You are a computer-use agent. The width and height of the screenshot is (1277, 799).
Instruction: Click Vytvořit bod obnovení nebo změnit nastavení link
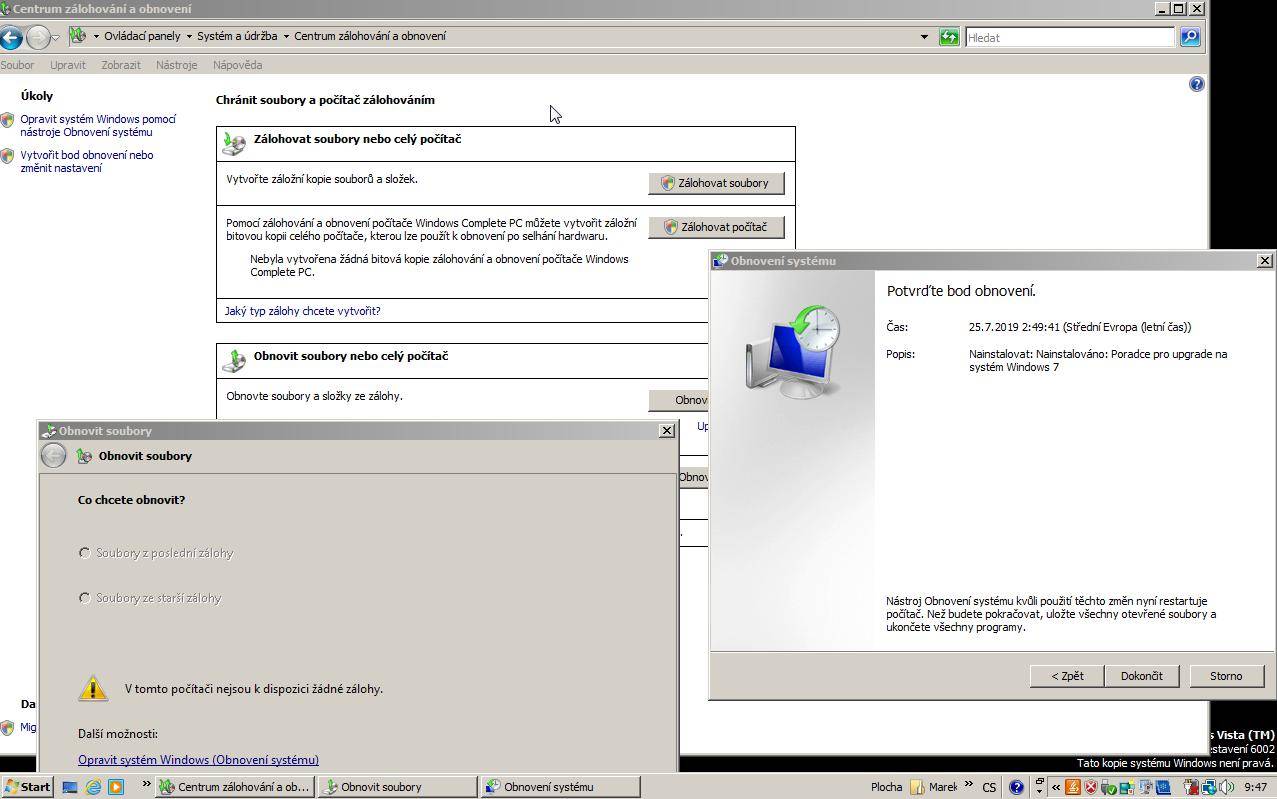[87, 161]
